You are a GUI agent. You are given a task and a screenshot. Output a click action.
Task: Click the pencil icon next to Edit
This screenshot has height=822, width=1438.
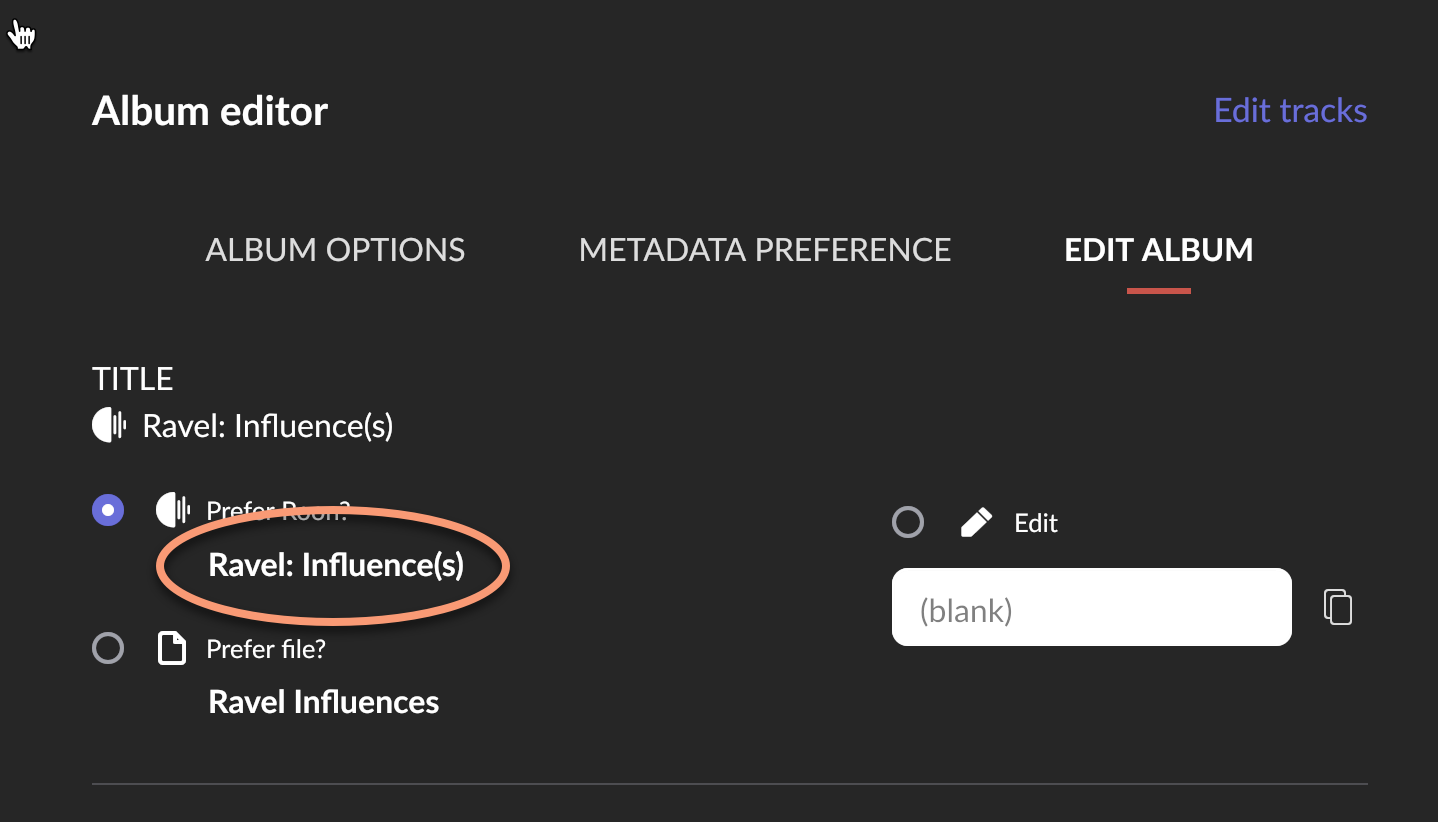976,522
